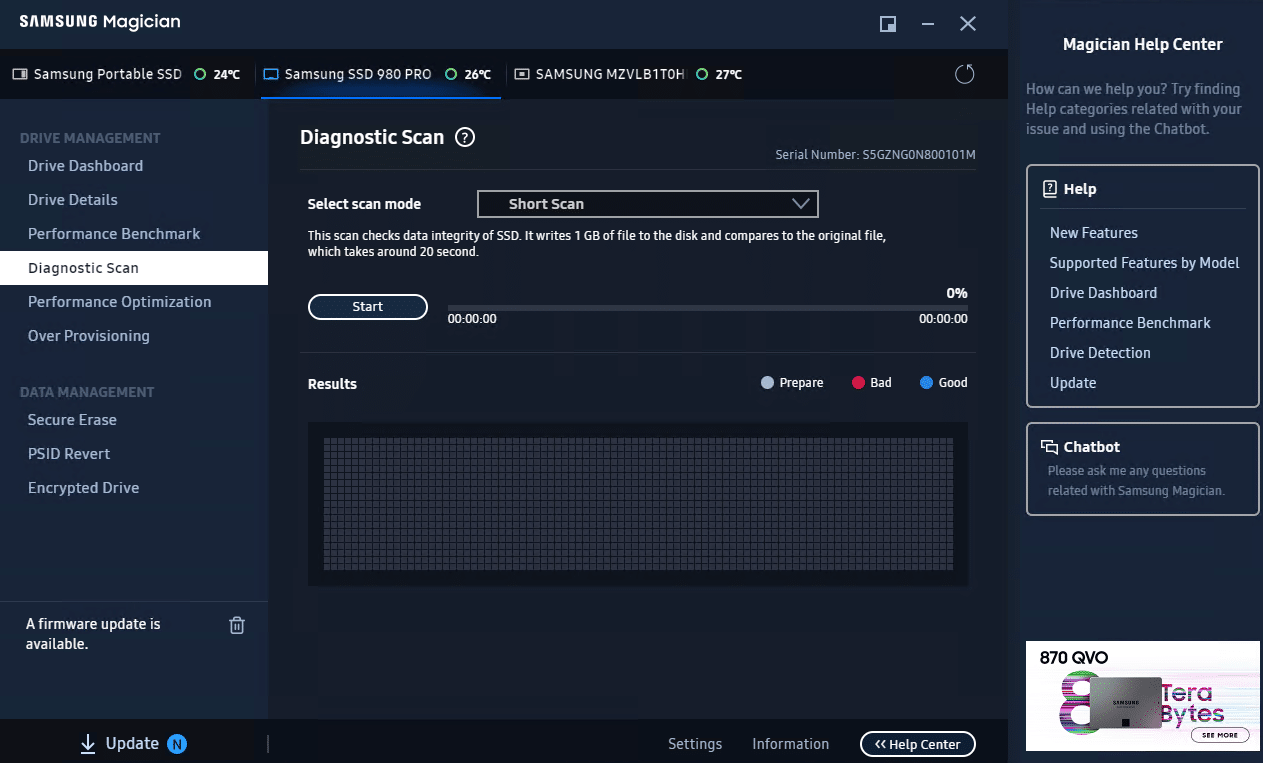Click the 27°C temperature reading
The image size is (1263, 763).
click(x=729, y=74)
